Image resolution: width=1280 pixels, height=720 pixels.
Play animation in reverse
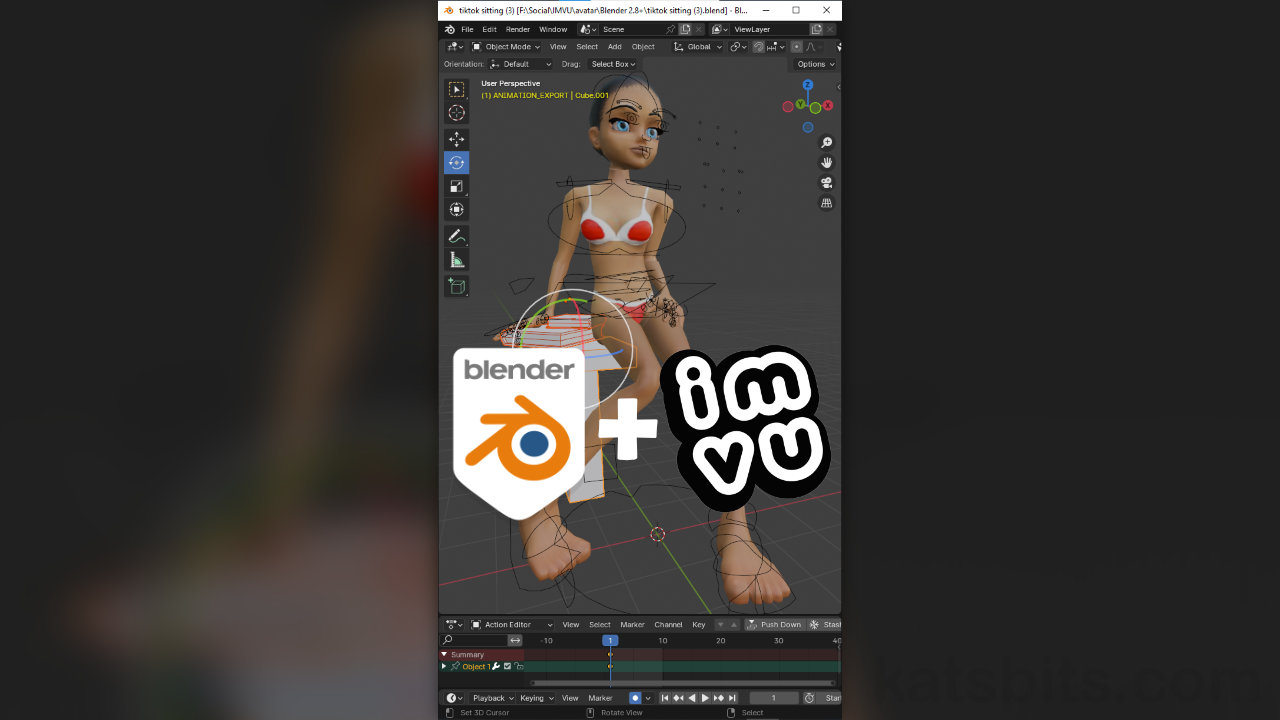click(x=692, y=698)
